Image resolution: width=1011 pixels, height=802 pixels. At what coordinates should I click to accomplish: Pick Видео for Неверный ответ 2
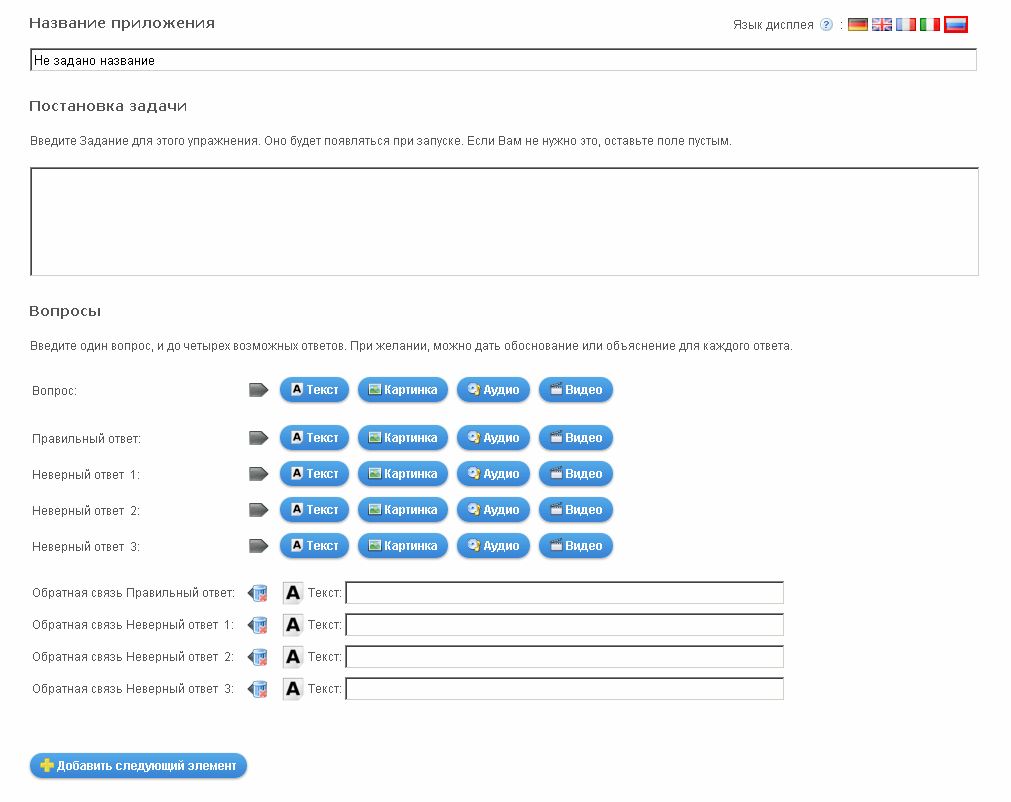click(x=576, y=510)
